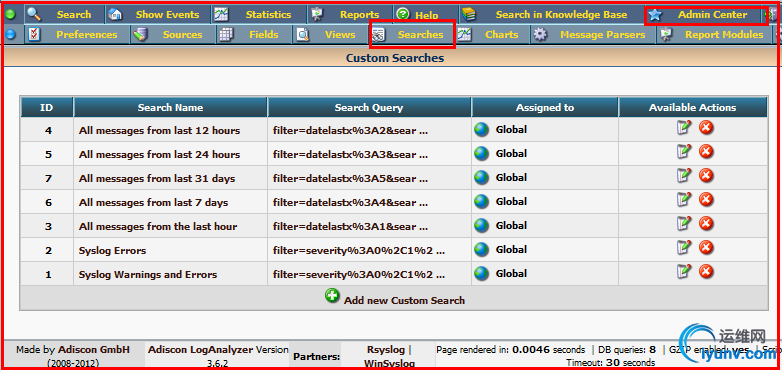This screenshot has height=370, width=782.
Task: Open 'All messages from last 12 hours'
Action: [159, 131]
